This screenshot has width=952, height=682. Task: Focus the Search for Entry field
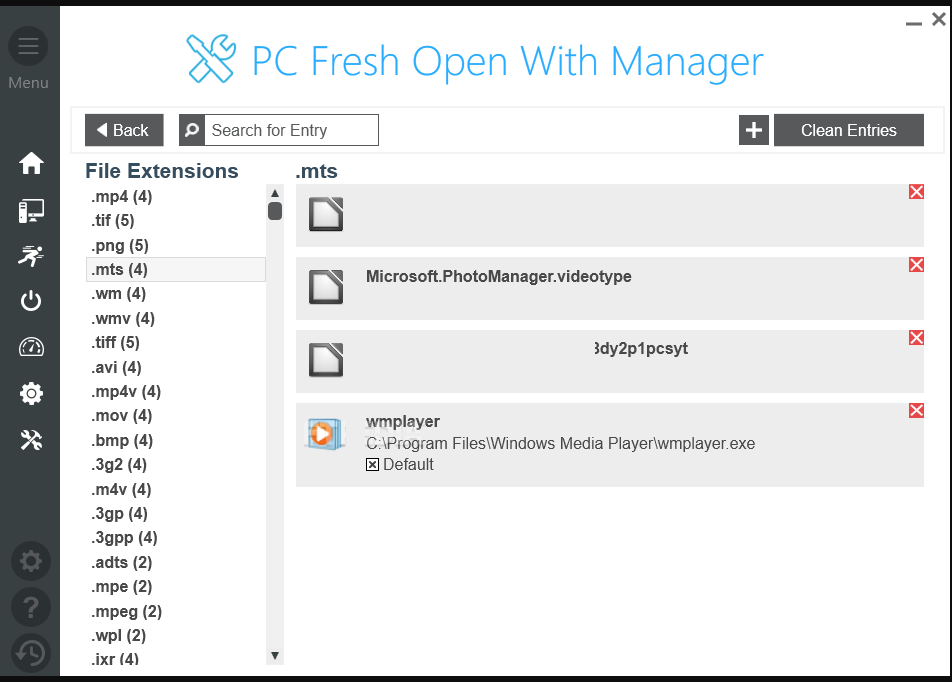pyautogui.click(x=291, y=130)
